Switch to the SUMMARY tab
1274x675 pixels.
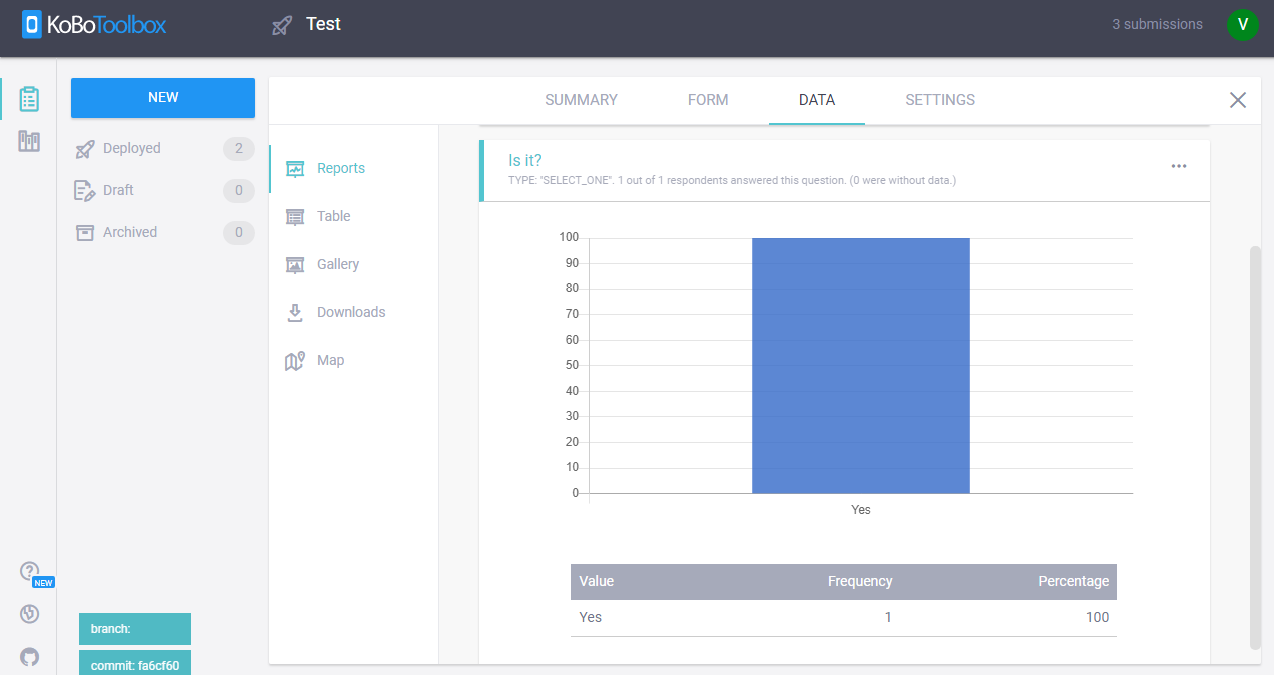pos(581,100)
